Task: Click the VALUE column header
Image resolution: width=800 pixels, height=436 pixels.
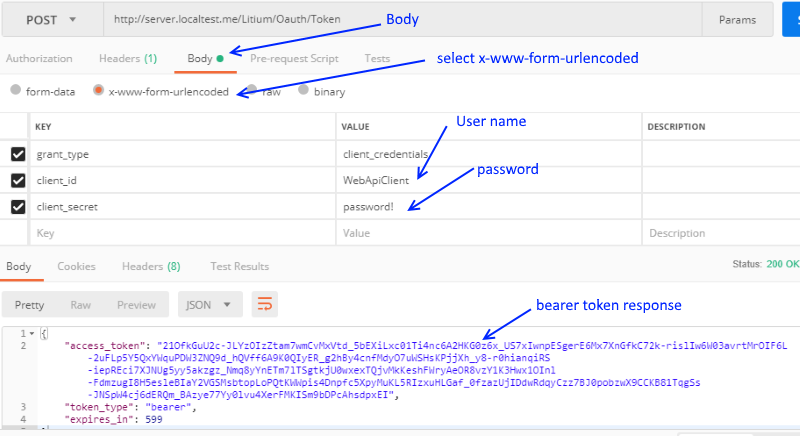Action: pyautogui.click(x=356, y=127)
